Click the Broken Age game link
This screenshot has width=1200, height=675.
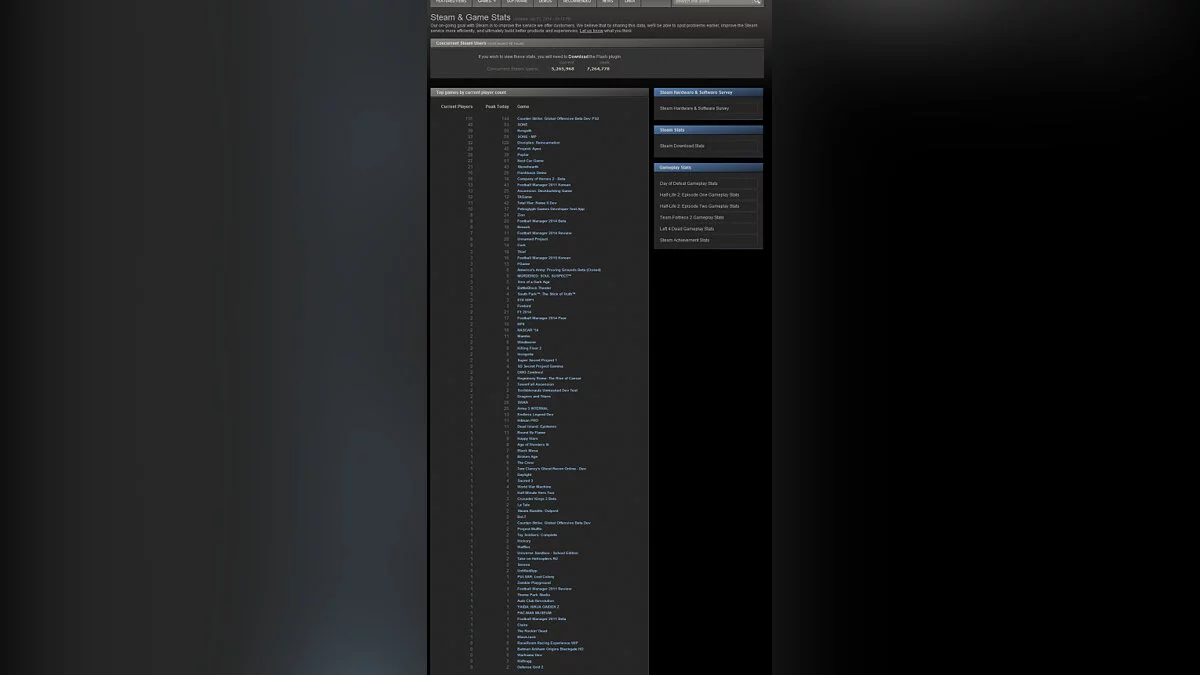tap(527, 456)
